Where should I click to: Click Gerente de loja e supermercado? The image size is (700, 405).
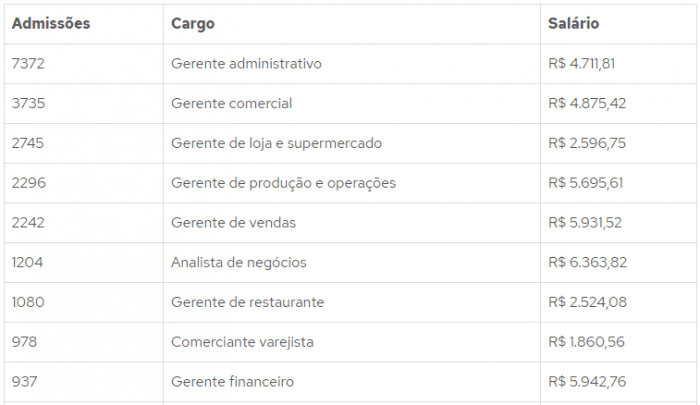point(277,143)
